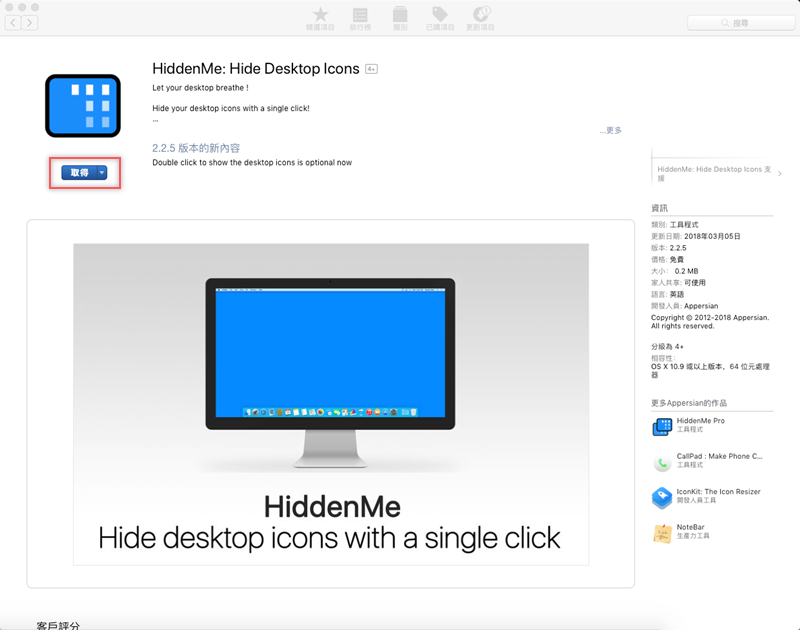The width and height of the screenshot is (800, 630).
Task: Click the 4+ age rating badge
Action: 371,69
